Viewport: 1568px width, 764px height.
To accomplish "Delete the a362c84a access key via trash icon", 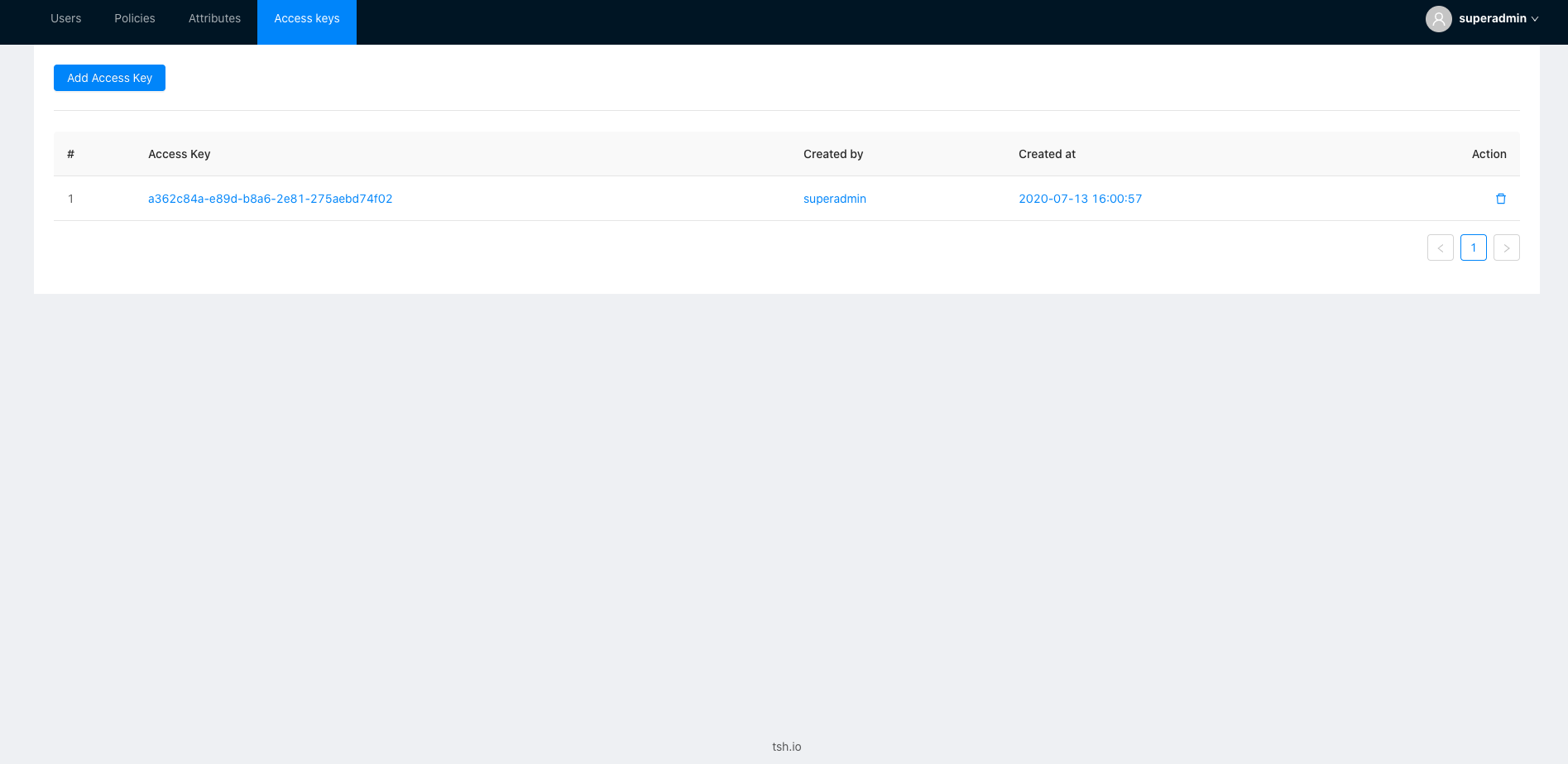I will (x=1500, y=199).
